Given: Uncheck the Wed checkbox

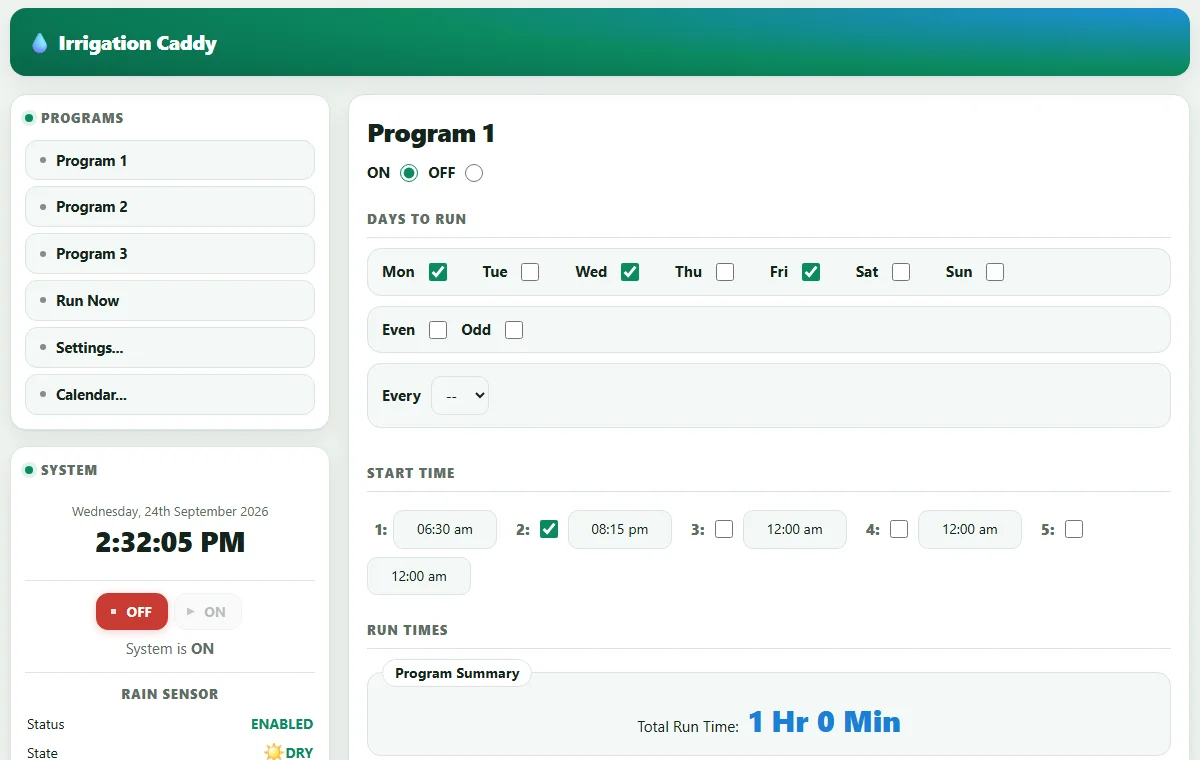Looking at the screenshot, I should 630,272.
